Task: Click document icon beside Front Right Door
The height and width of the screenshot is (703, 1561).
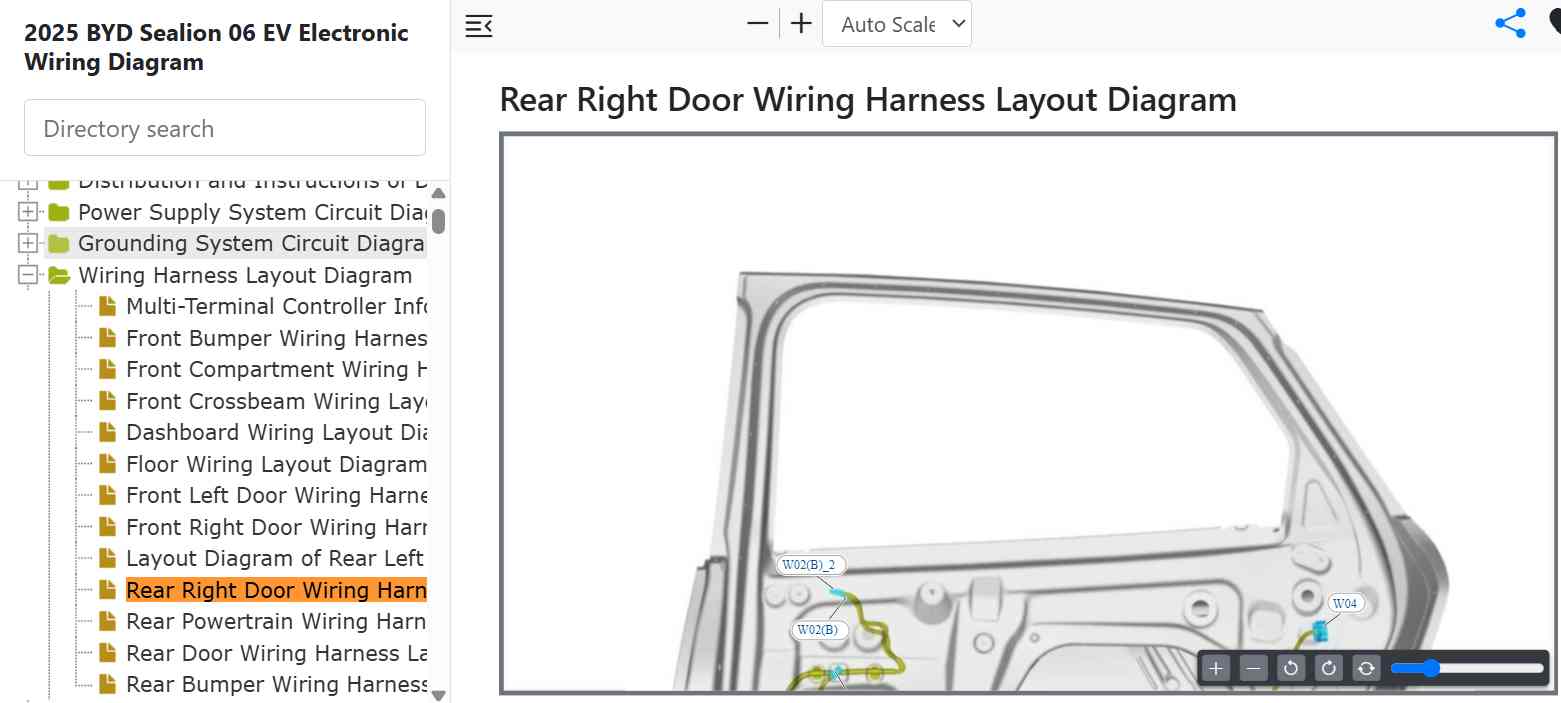Action: (x=108, y=527)
